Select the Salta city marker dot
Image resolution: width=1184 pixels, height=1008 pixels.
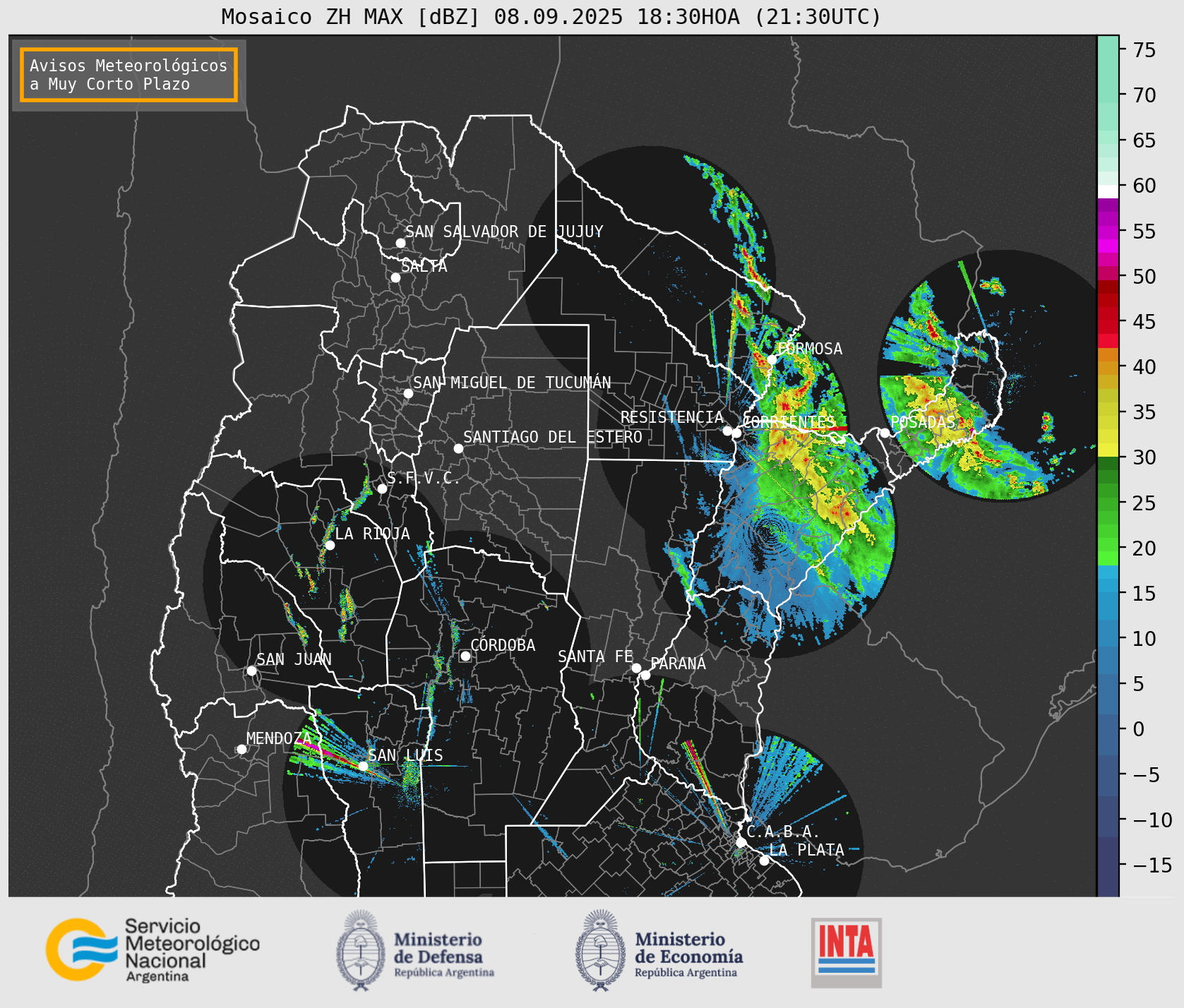click(396, 277)
